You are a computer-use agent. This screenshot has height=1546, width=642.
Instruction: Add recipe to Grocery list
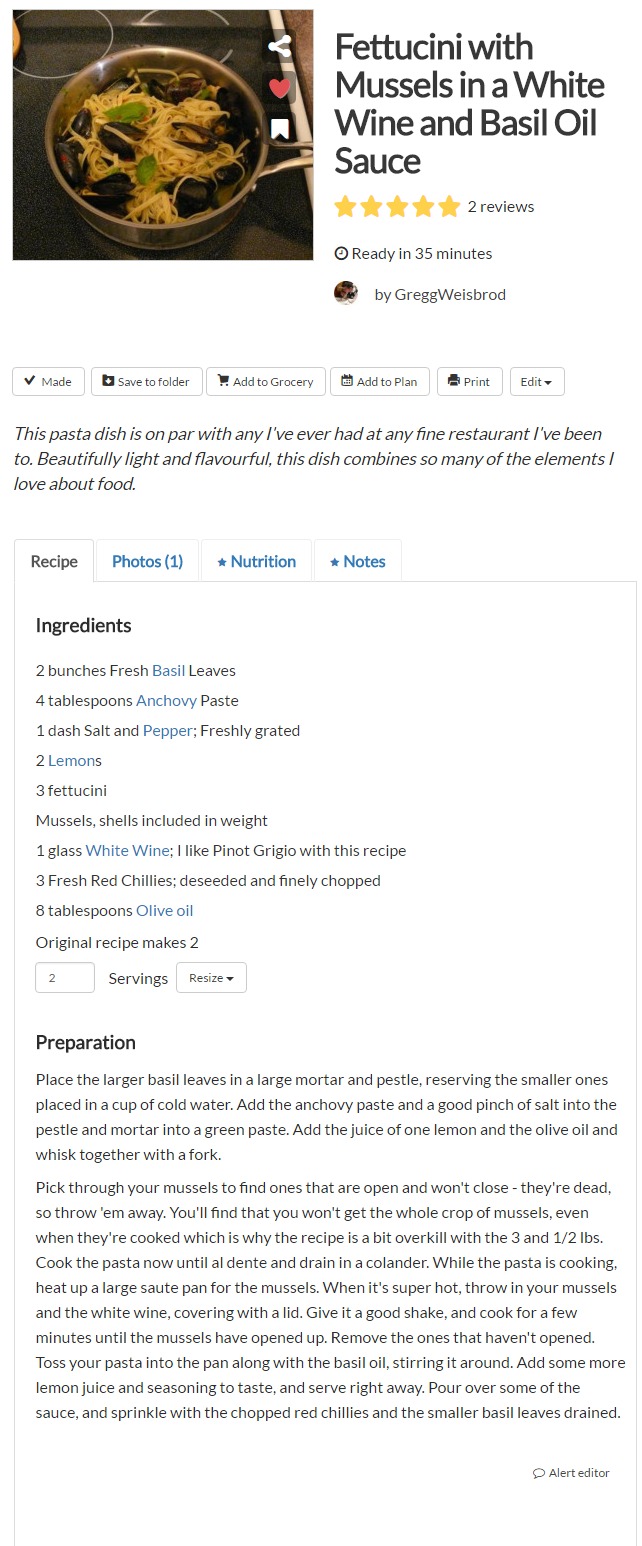264,382
